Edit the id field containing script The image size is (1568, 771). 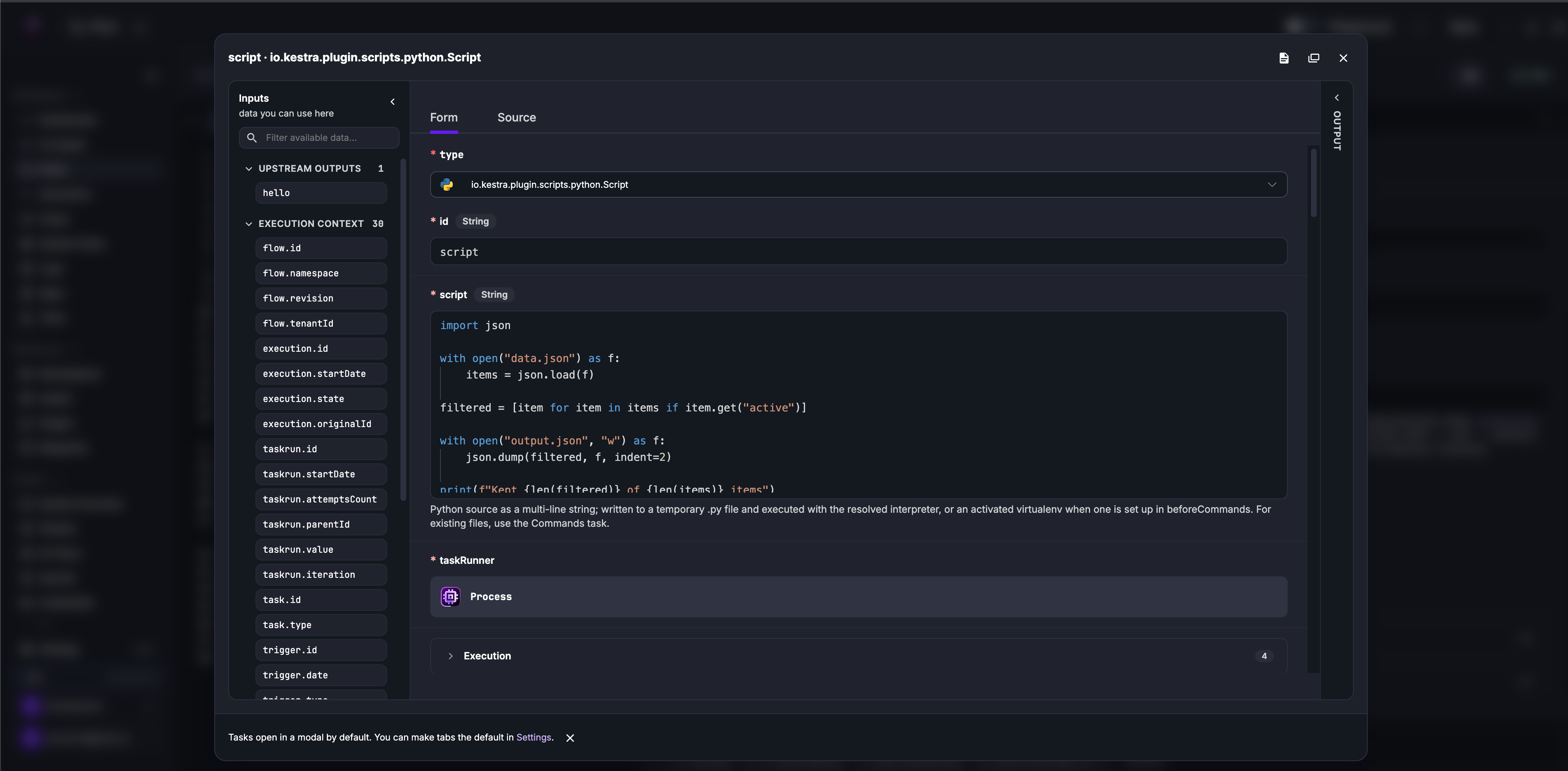coord(858,251)
